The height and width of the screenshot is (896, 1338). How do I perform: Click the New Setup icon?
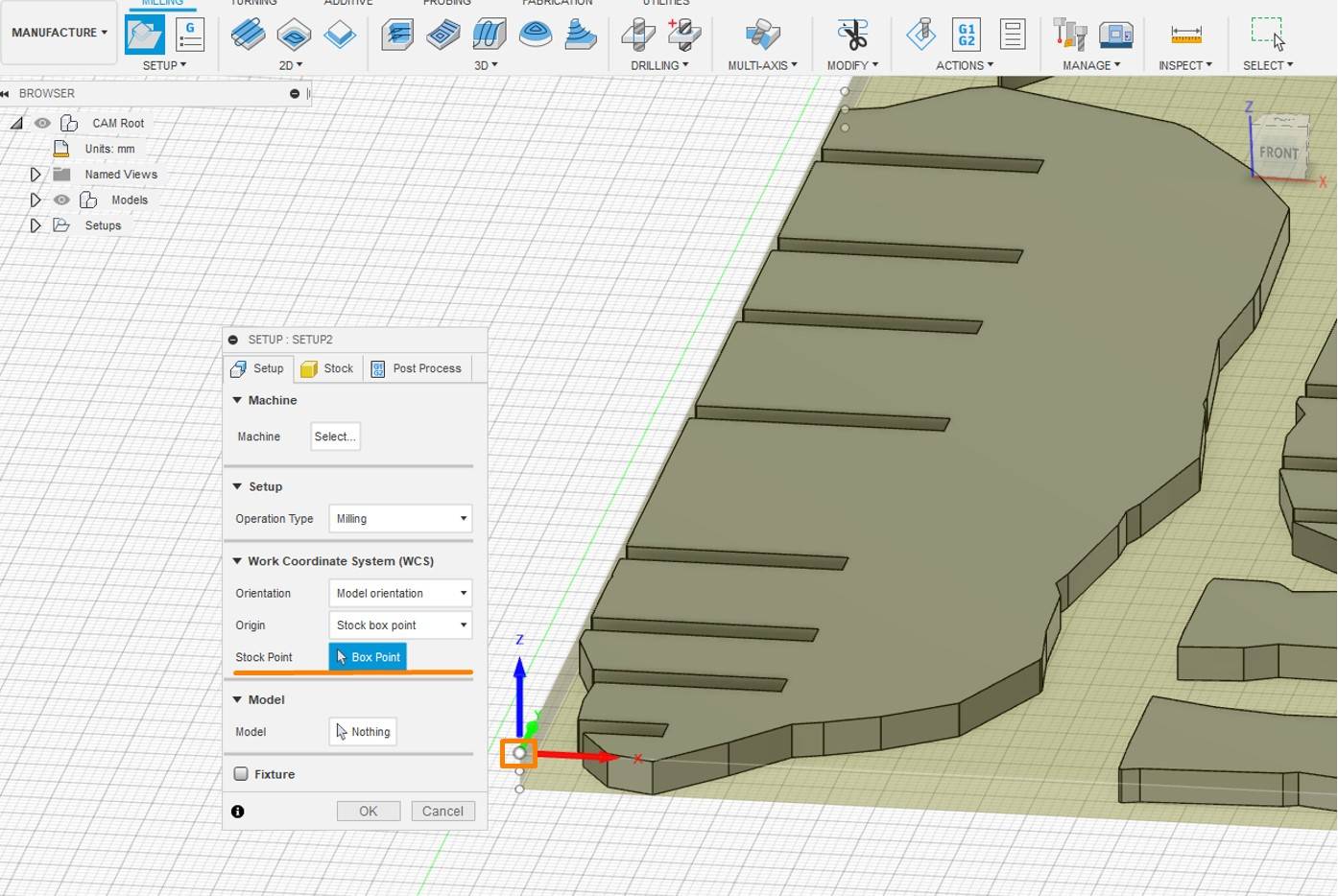145,35
